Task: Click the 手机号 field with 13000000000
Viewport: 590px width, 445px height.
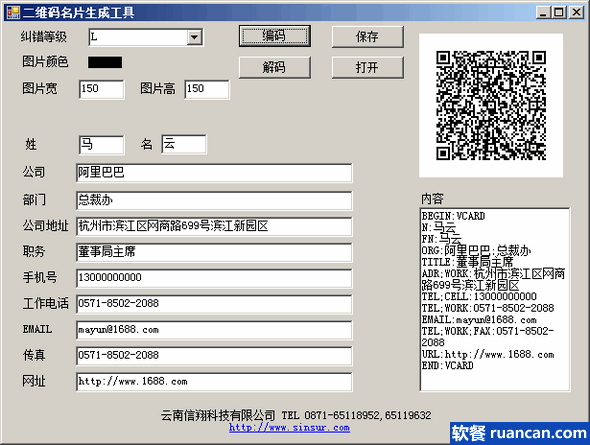Action: [x=214, y=278]
